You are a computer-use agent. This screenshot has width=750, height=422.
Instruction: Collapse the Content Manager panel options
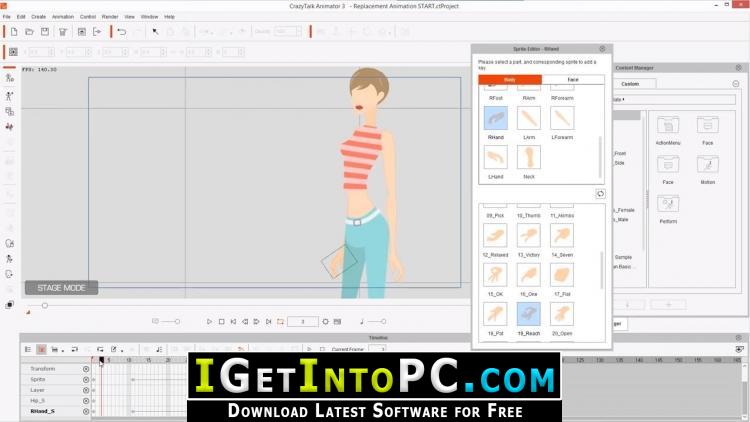736,84
